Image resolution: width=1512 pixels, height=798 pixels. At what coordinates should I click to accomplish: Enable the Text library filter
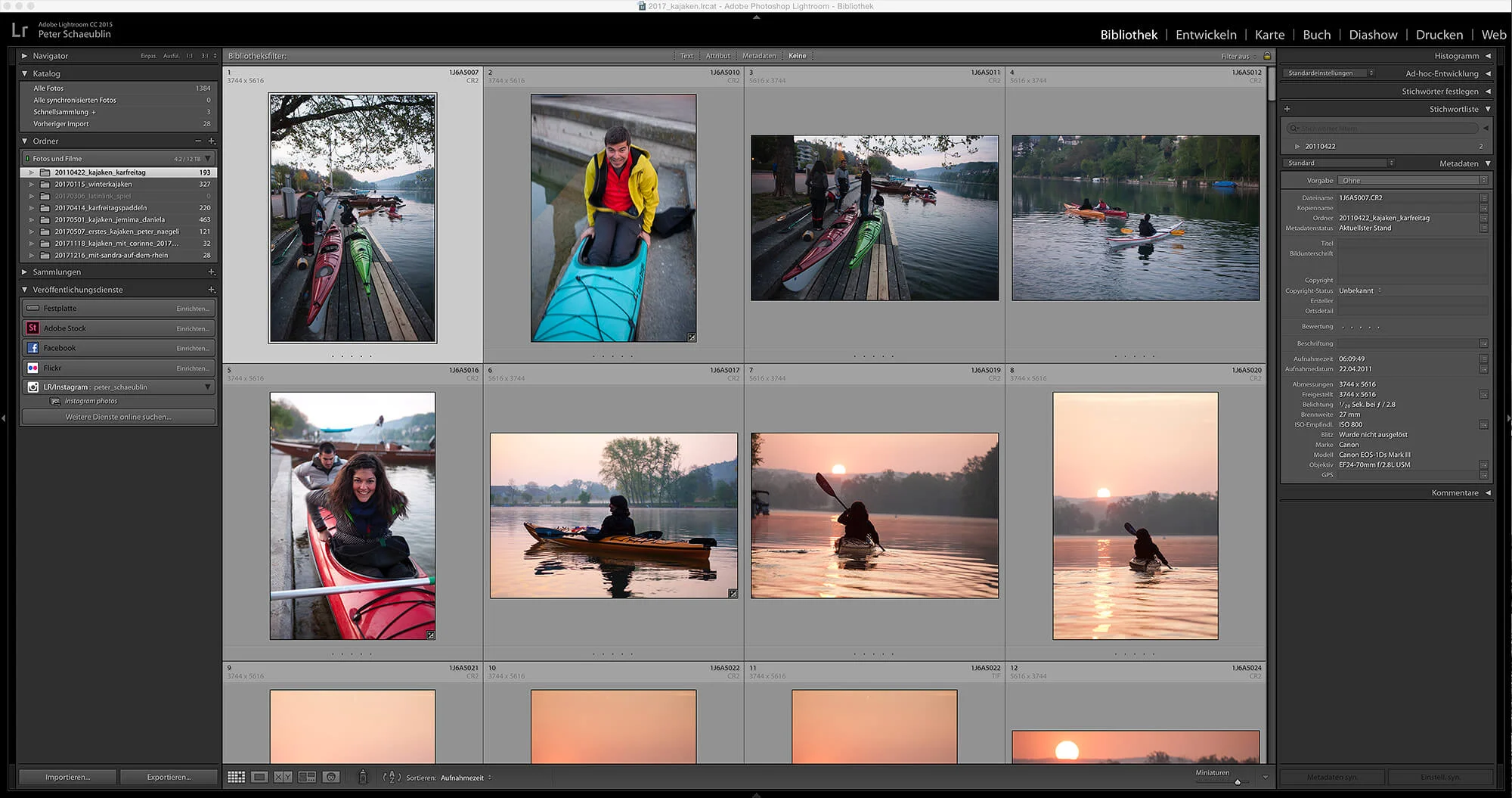coord(686,56)
